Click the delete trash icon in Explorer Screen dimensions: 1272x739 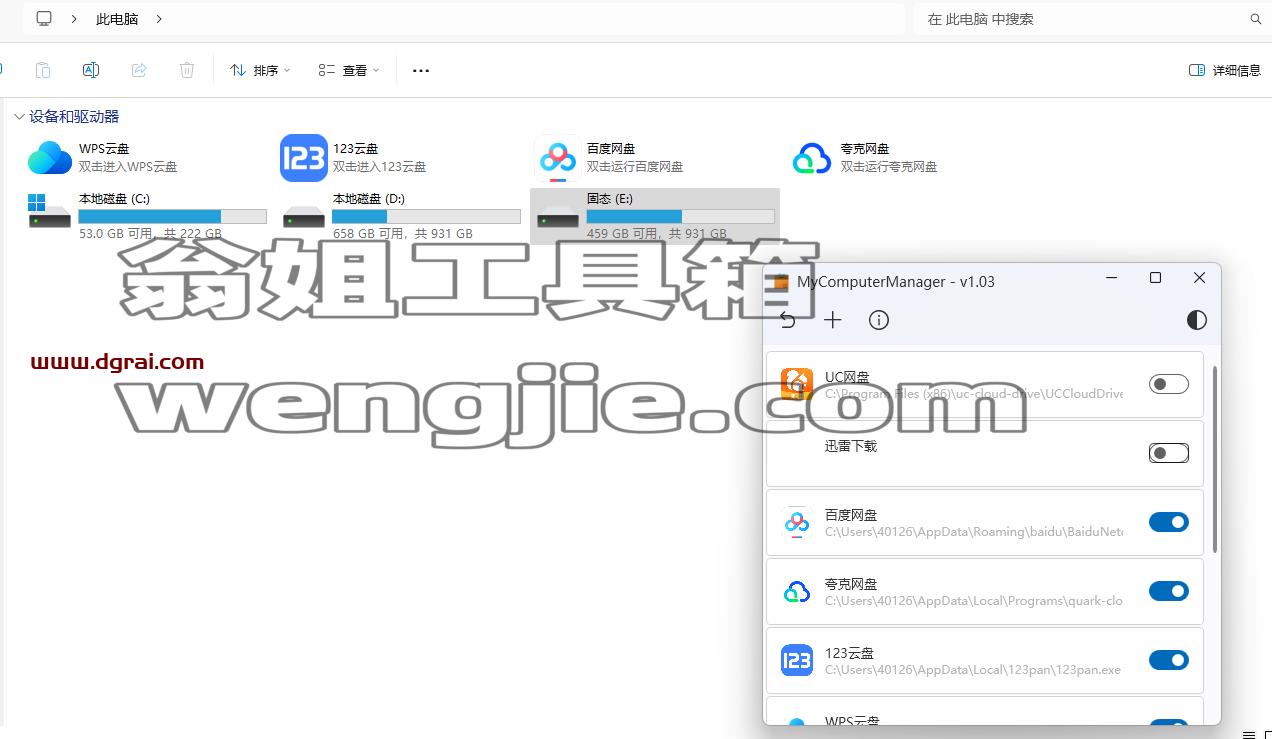tap(187, 70)
